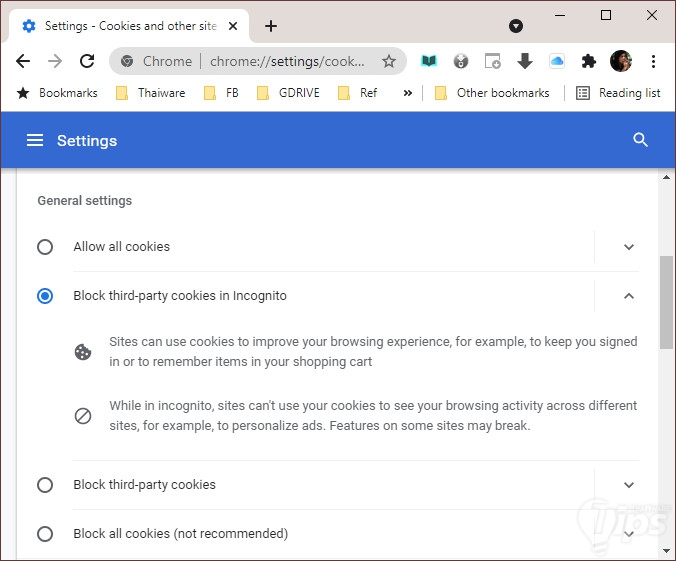This screenshot has width=676, height=561.
Task: Expand the Allow all cookies details chevron
Action: click(x=629, y=247)
